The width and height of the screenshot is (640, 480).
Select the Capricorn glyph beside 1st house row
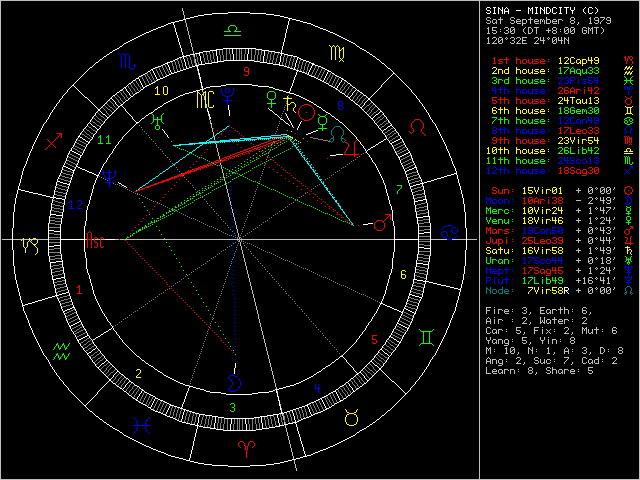tap(628, 60)
